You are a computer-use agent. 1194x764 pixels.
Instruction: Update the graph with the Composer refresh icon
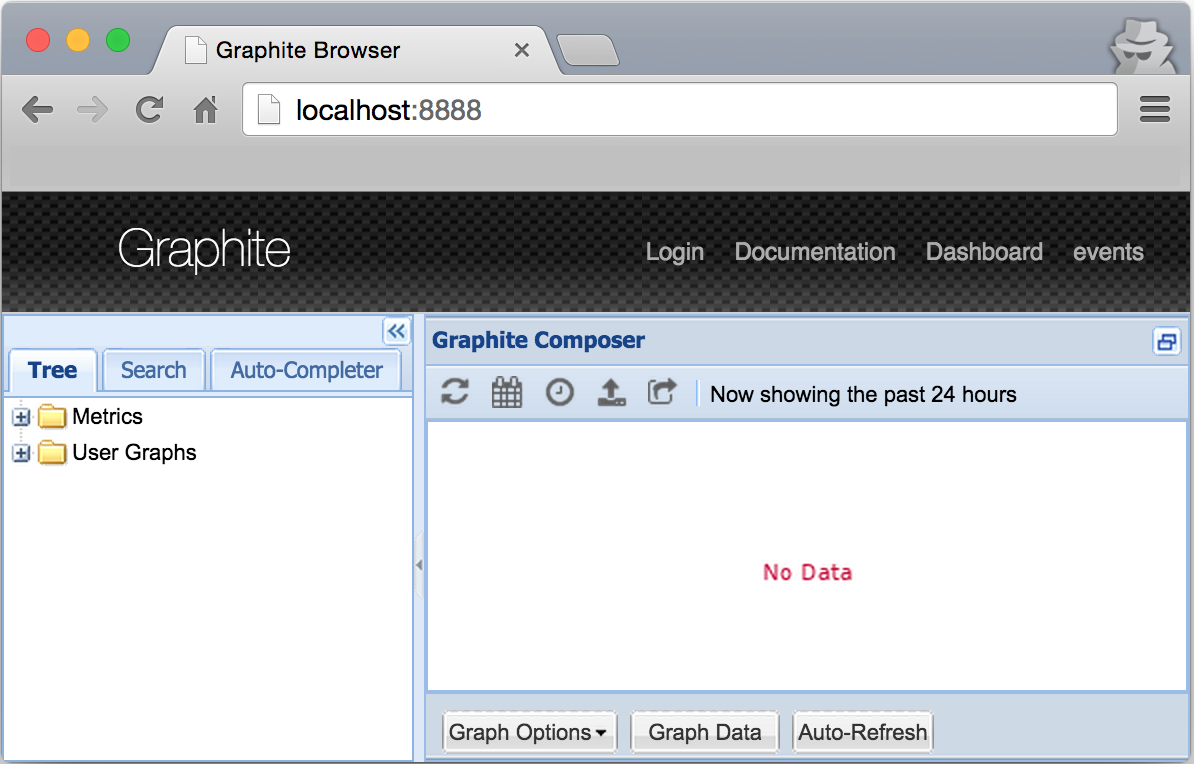[455, 392]
